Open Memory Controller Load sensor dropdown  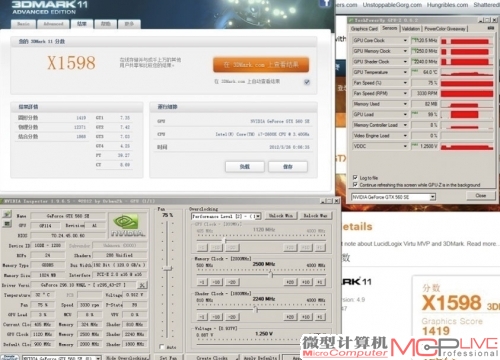point(405,125)
